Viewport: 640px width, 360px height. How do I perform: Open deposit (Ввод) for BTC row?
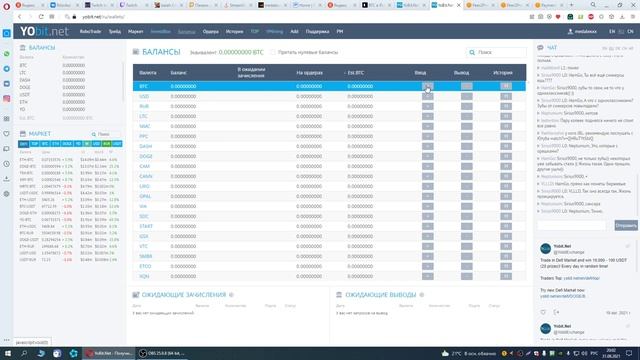(427, 86)
